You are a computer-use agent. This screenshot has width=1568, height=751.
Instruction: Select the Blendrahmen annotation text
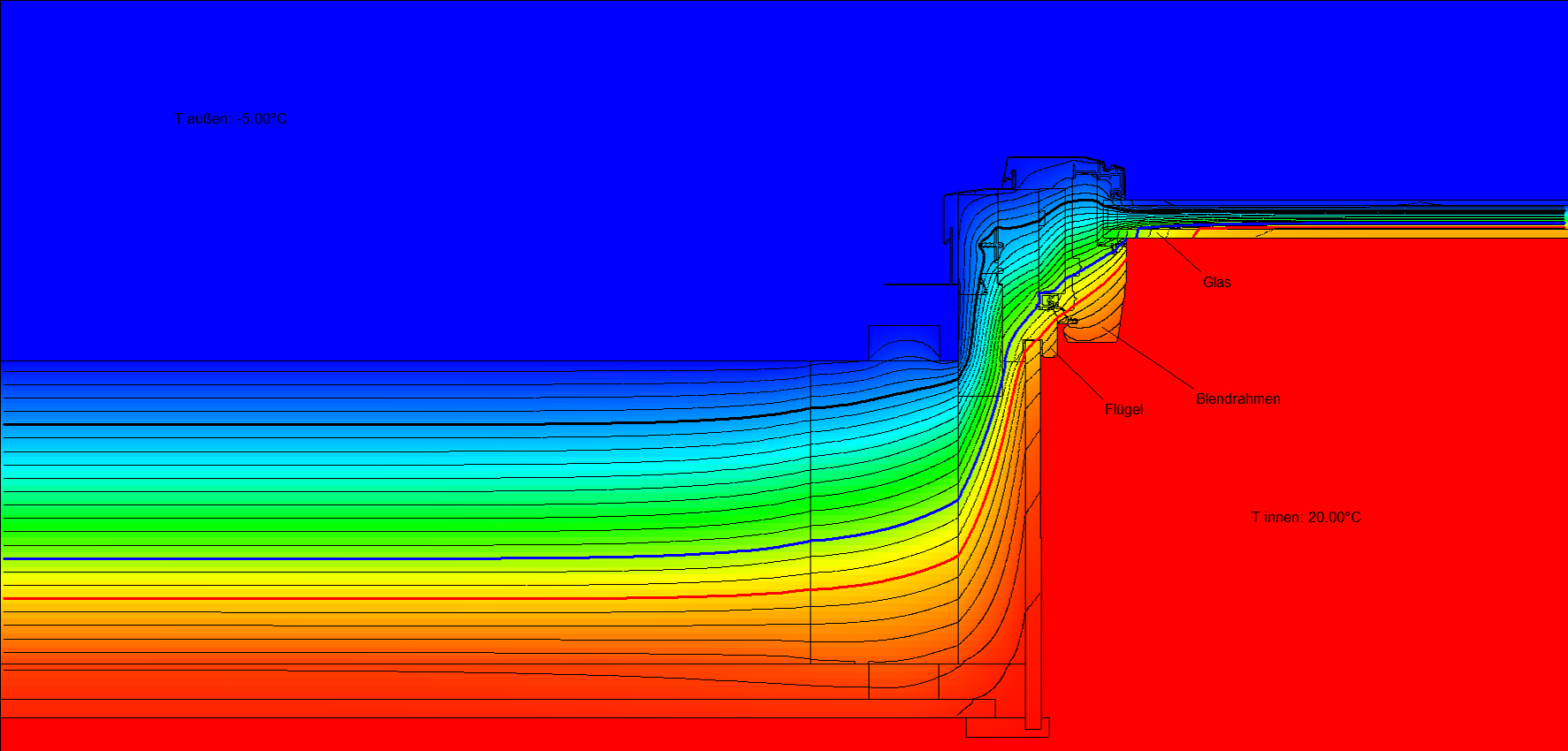(x=1237, y=398)
